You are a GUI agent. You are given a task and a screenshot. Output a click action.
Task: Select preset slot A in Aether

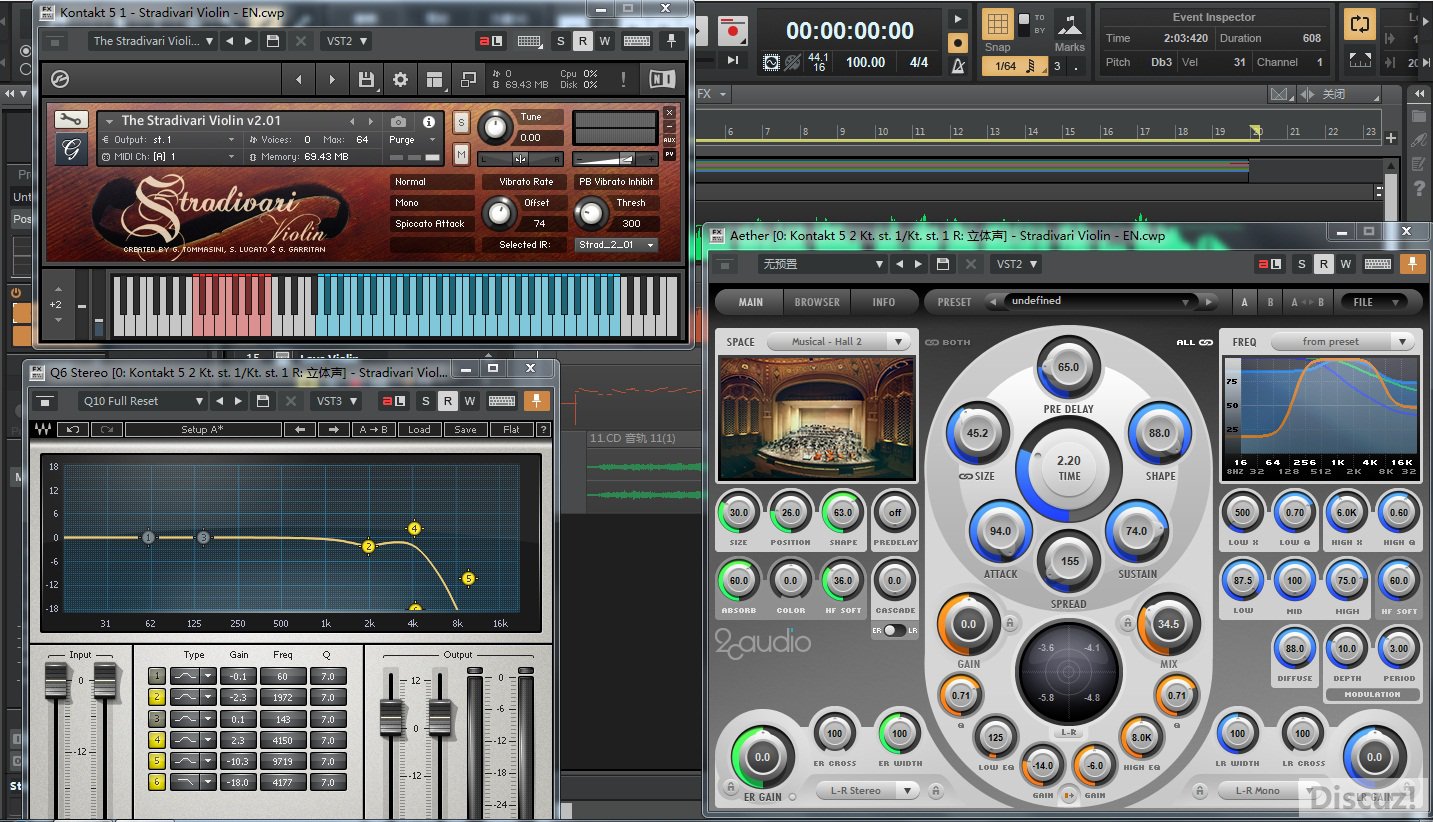click(x=1244, y=302)
